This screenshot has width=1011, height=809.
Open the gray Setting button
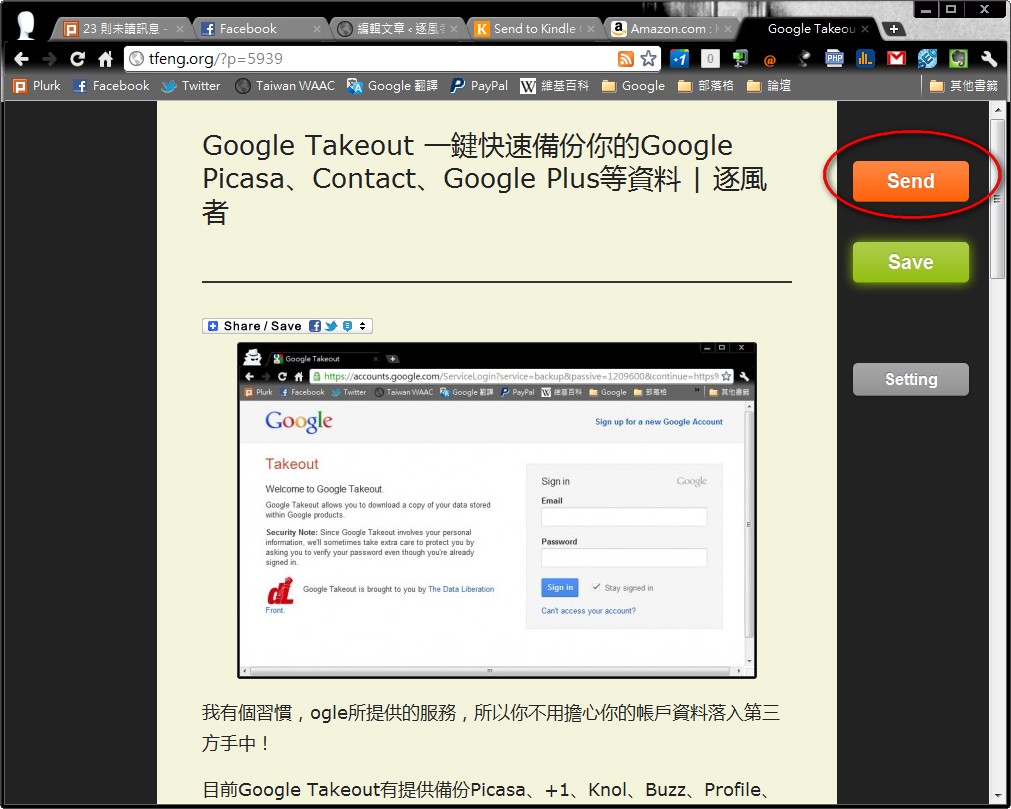(x=910, y=379)
